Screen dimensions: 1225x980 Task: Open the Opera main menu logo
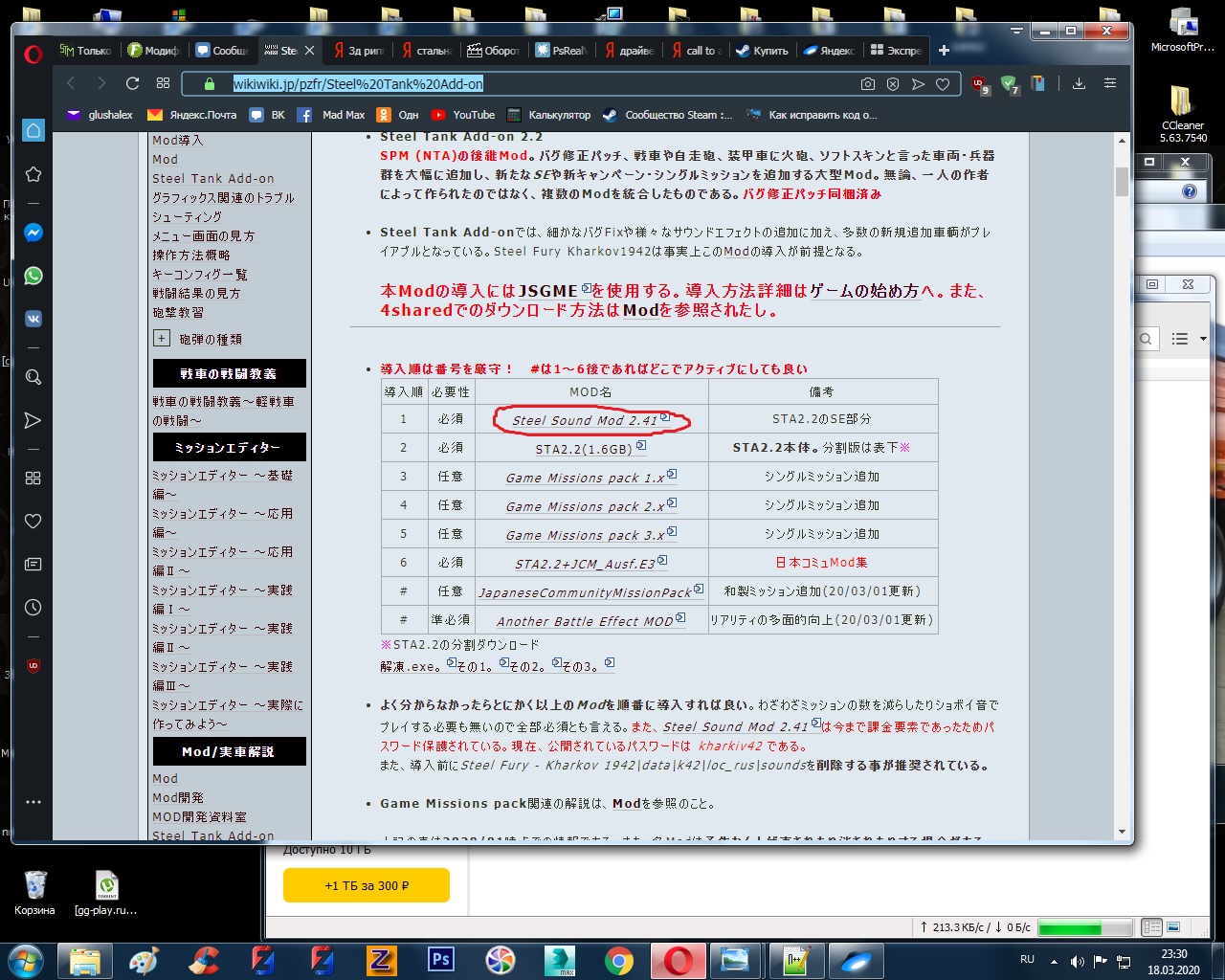click(33, 53)
